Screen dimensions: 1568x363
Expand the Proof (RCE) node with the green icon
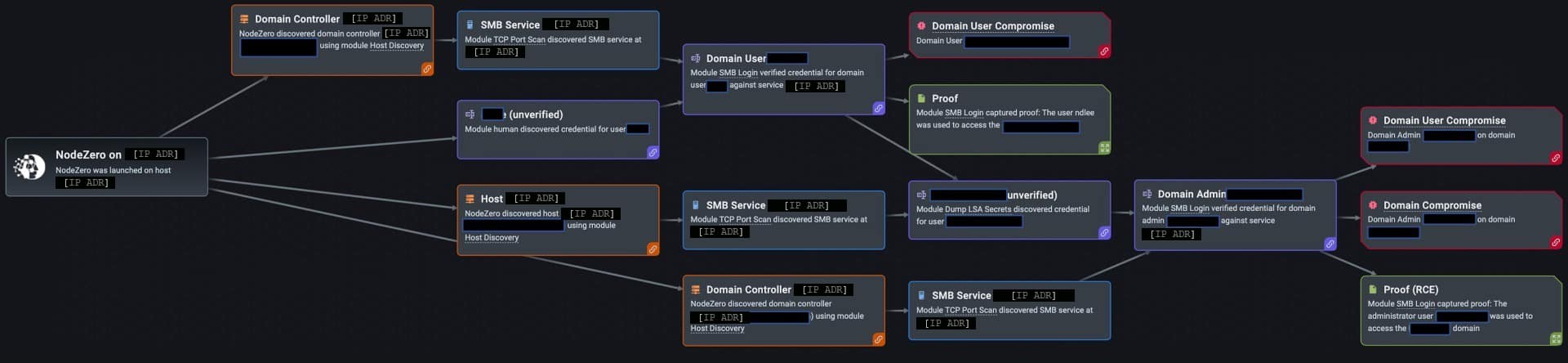1555,338
